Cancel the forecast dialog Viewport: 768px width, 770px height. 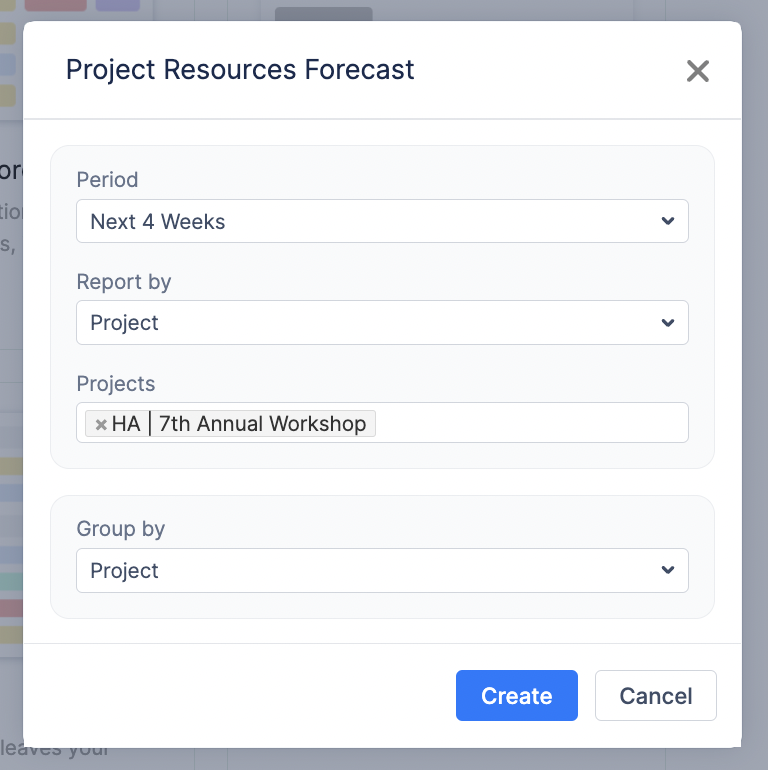(x=655, y=696)
